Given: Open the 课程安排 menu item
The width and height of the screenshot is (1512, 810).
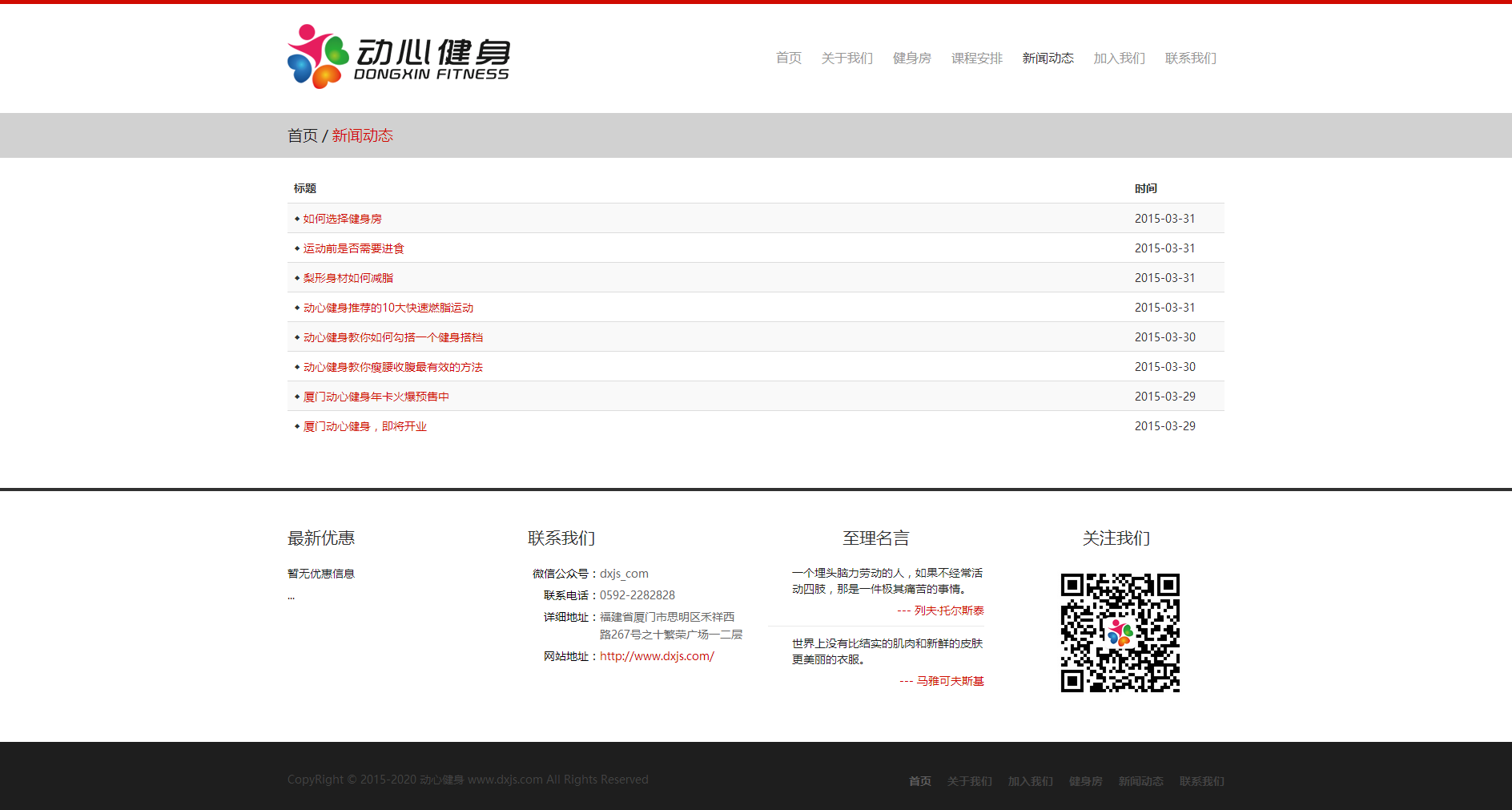Looking at the screenshot, I should [976, 58].
